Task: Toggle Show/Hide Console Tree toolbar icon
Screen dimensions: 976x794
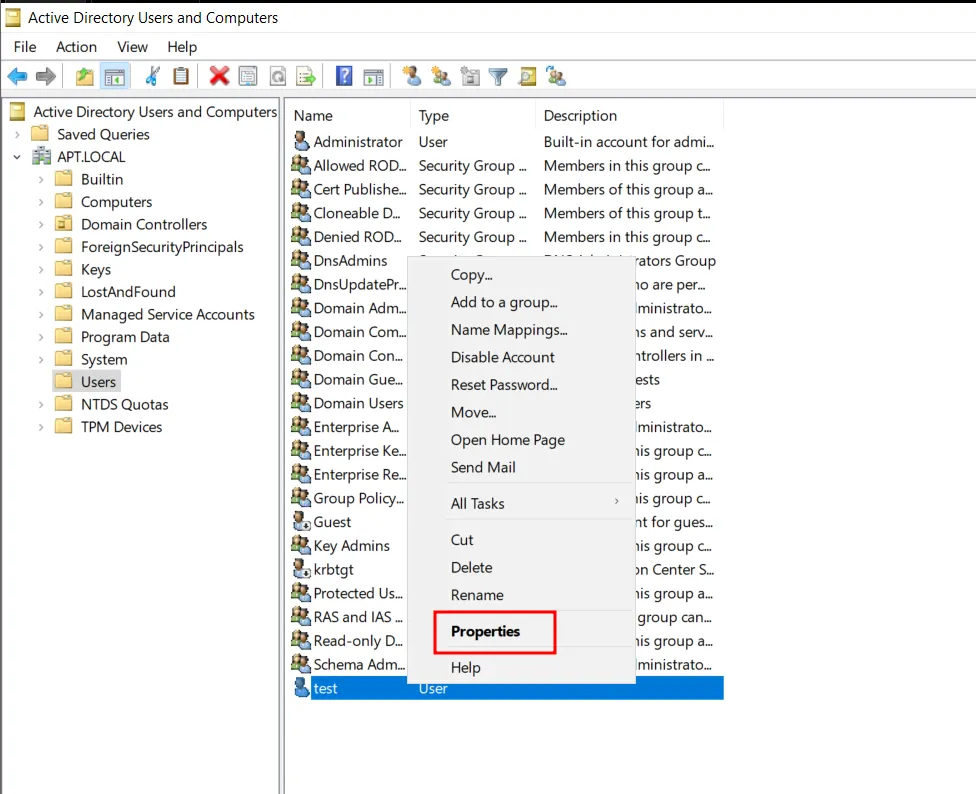Action: tap(115, 77)
